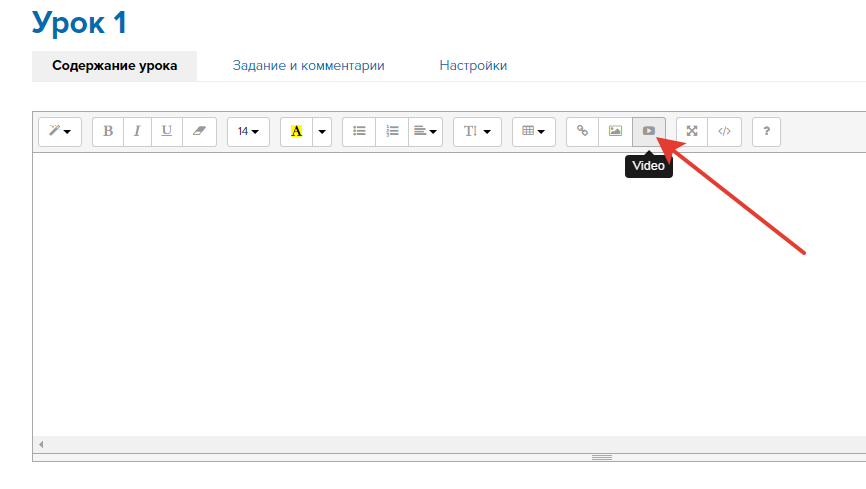
Task: Open the code view icon
Action: [725, 131]
